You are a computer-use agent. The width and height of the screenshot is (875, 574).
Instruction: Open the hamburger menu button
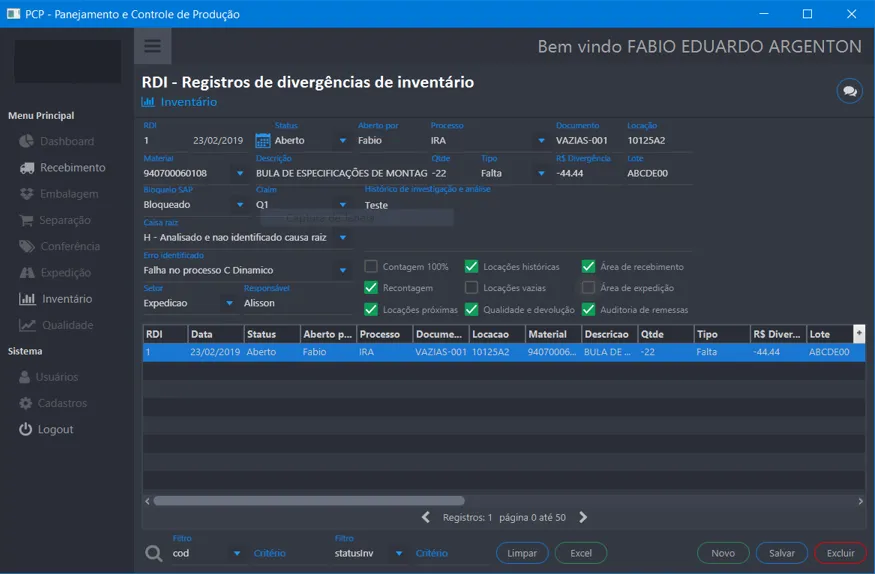pos(152,46)
